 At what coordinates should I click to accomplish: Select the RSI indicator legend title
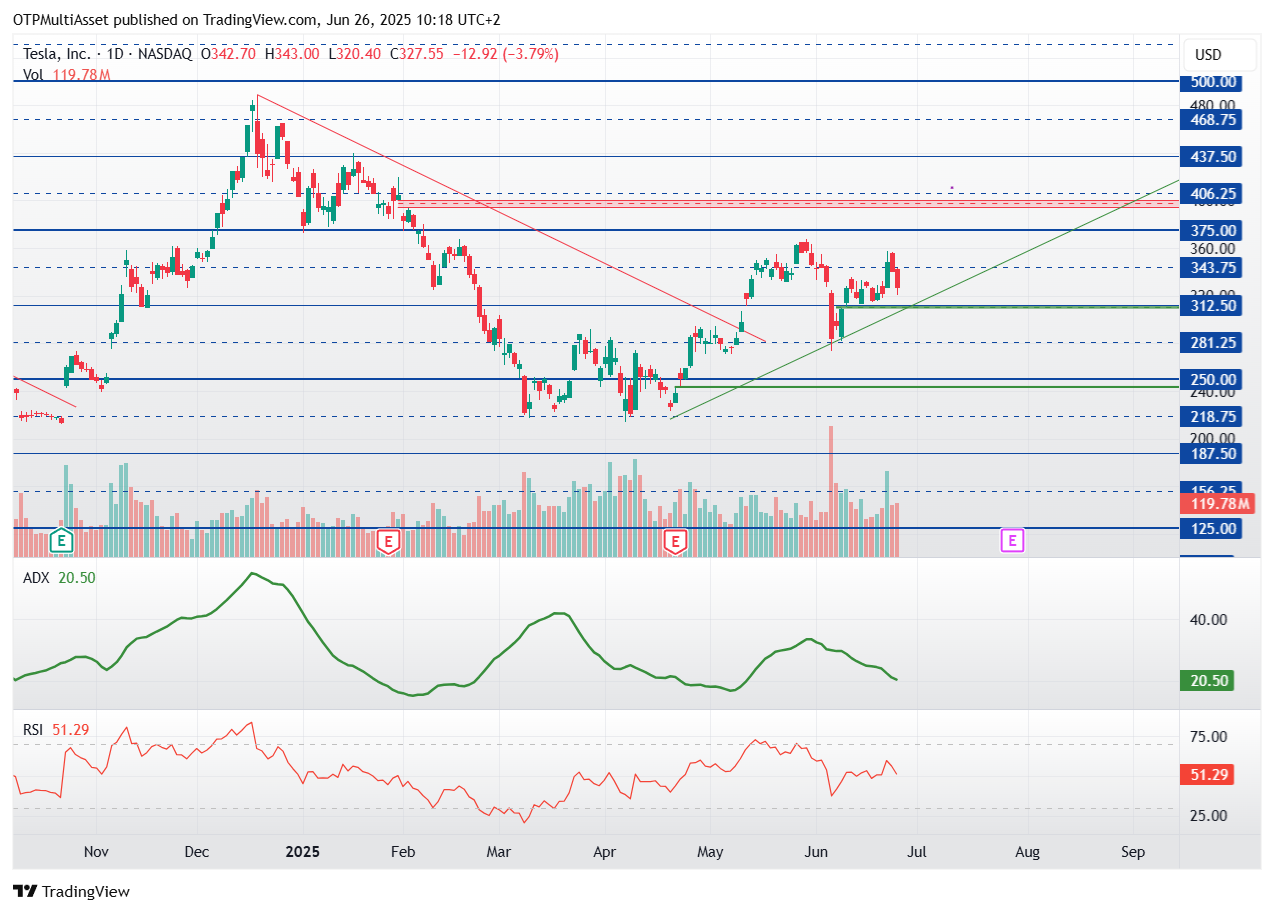point(33,730)
